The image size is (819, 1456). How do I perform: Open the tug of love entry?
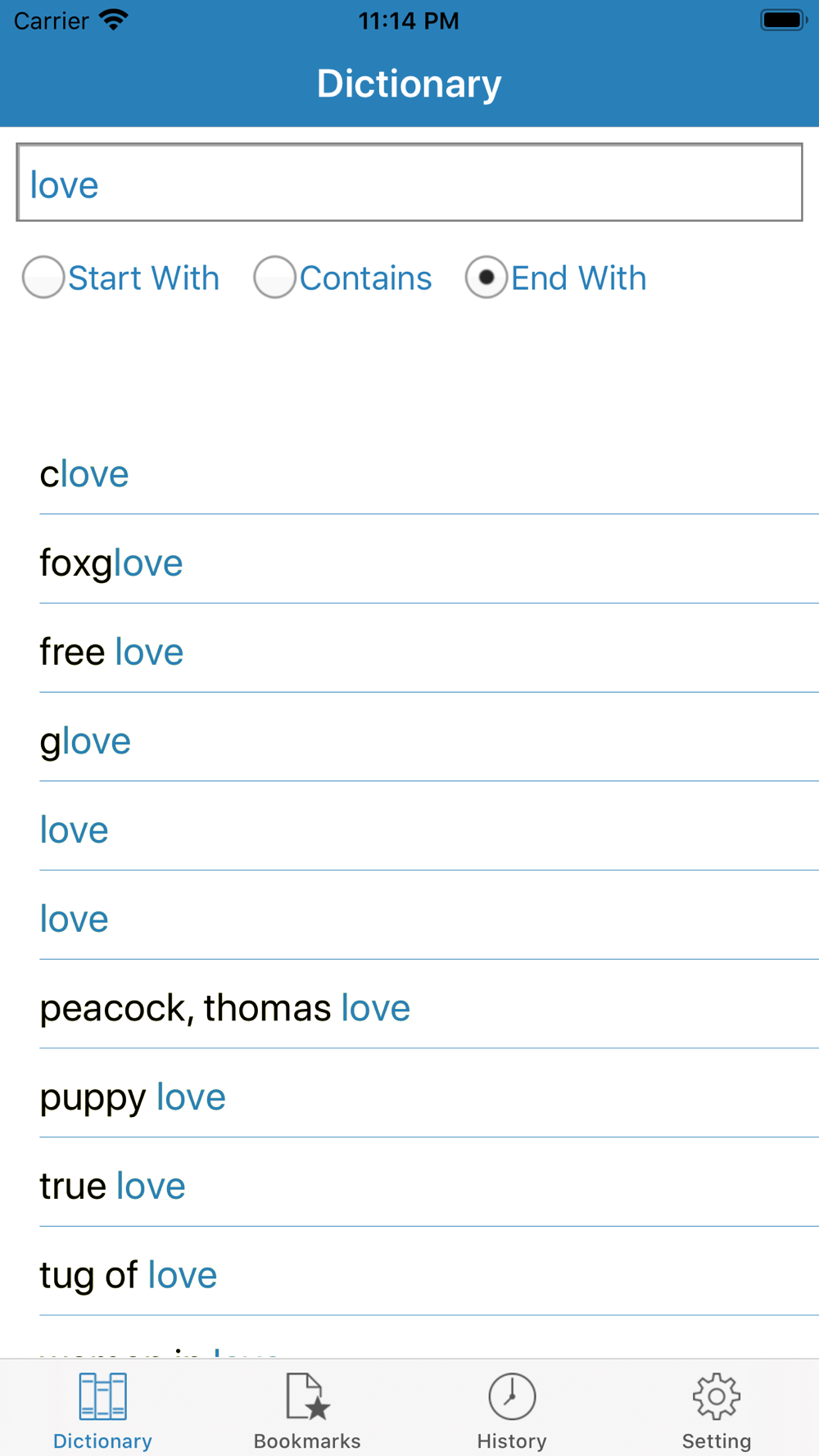pyautogui.click(x=429, y=1275)
